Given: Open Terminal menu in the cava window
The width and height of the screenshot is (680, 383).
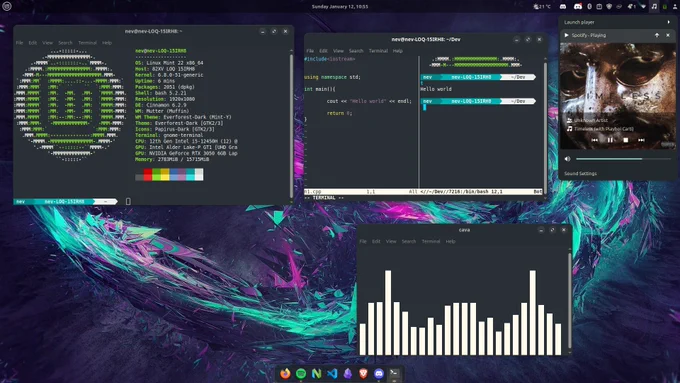Looking at the screenshot, I should pyautogui.click(x=431, y=241).
